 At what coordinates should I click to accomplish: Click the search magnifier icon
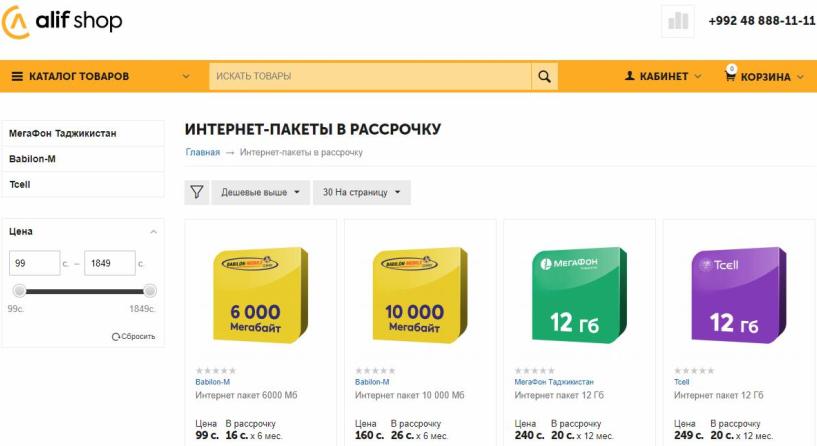544,76
